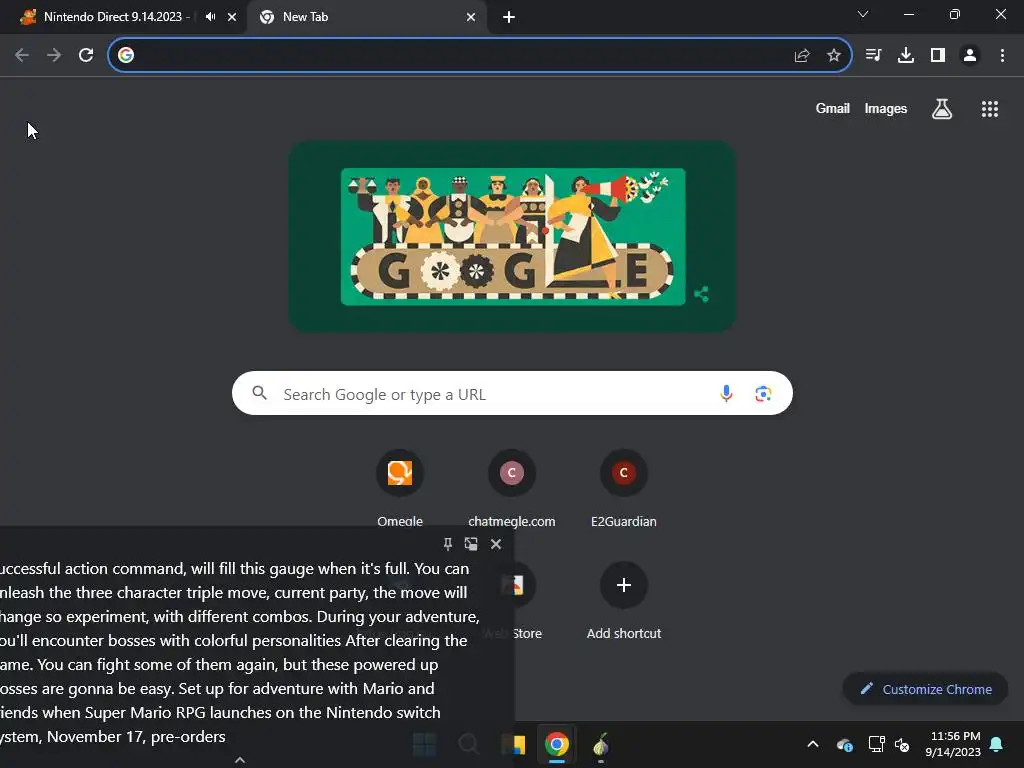
Task: Open the profile avatar menu
Action: tap(970, 55)
